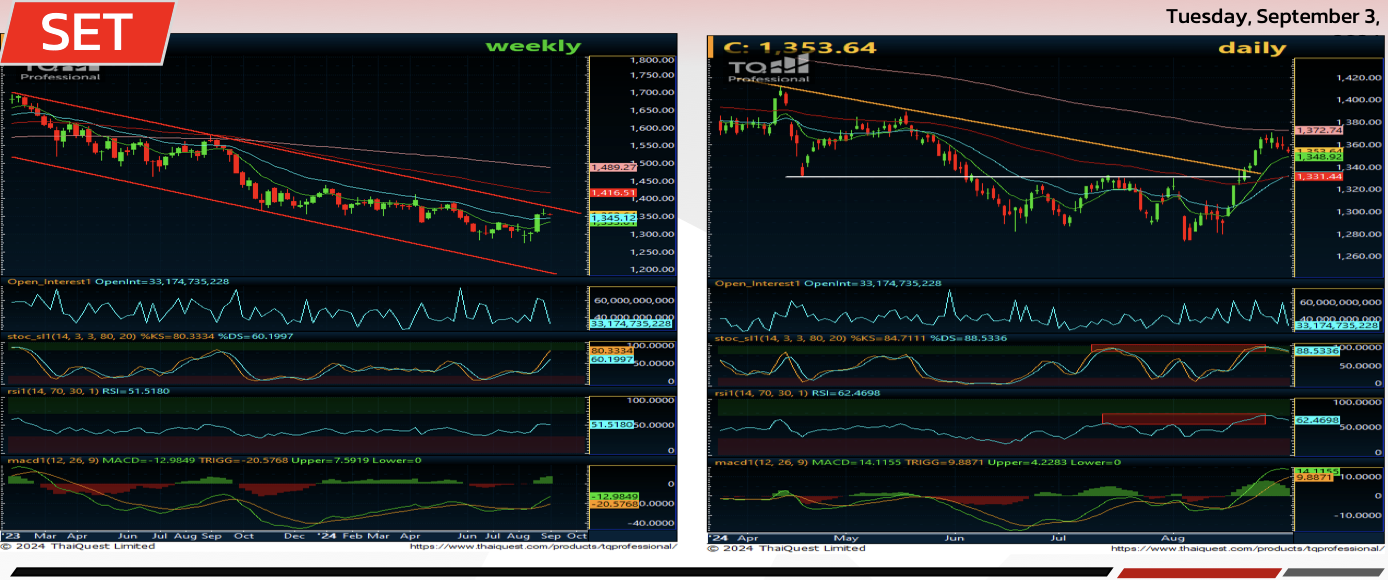Click Dec on the weekly time axis
The image size is (1388, 580).
pyautogui.click(x=292, y=536)
